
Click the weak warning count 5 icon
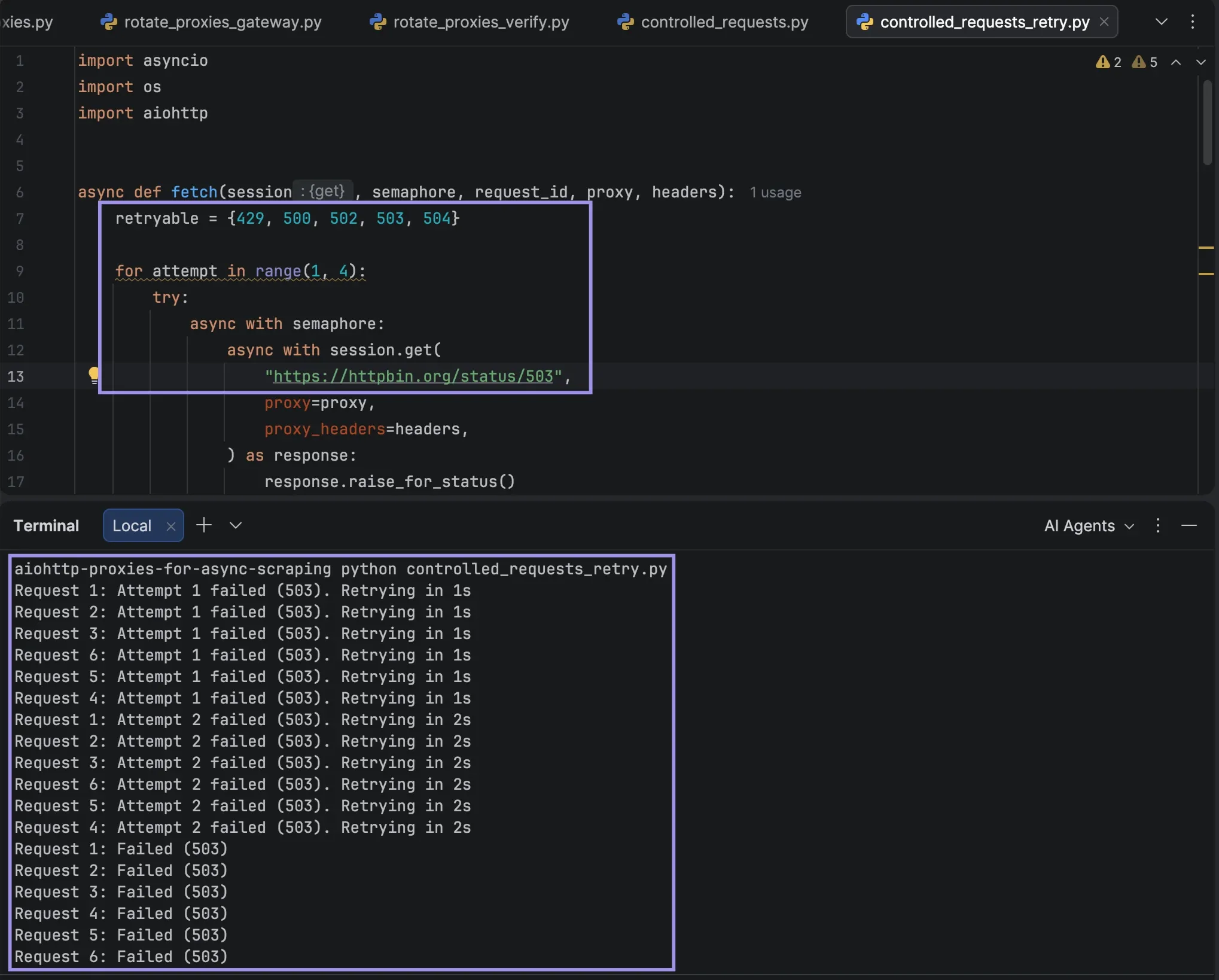pyautogui.click(x=1144, y=62)
